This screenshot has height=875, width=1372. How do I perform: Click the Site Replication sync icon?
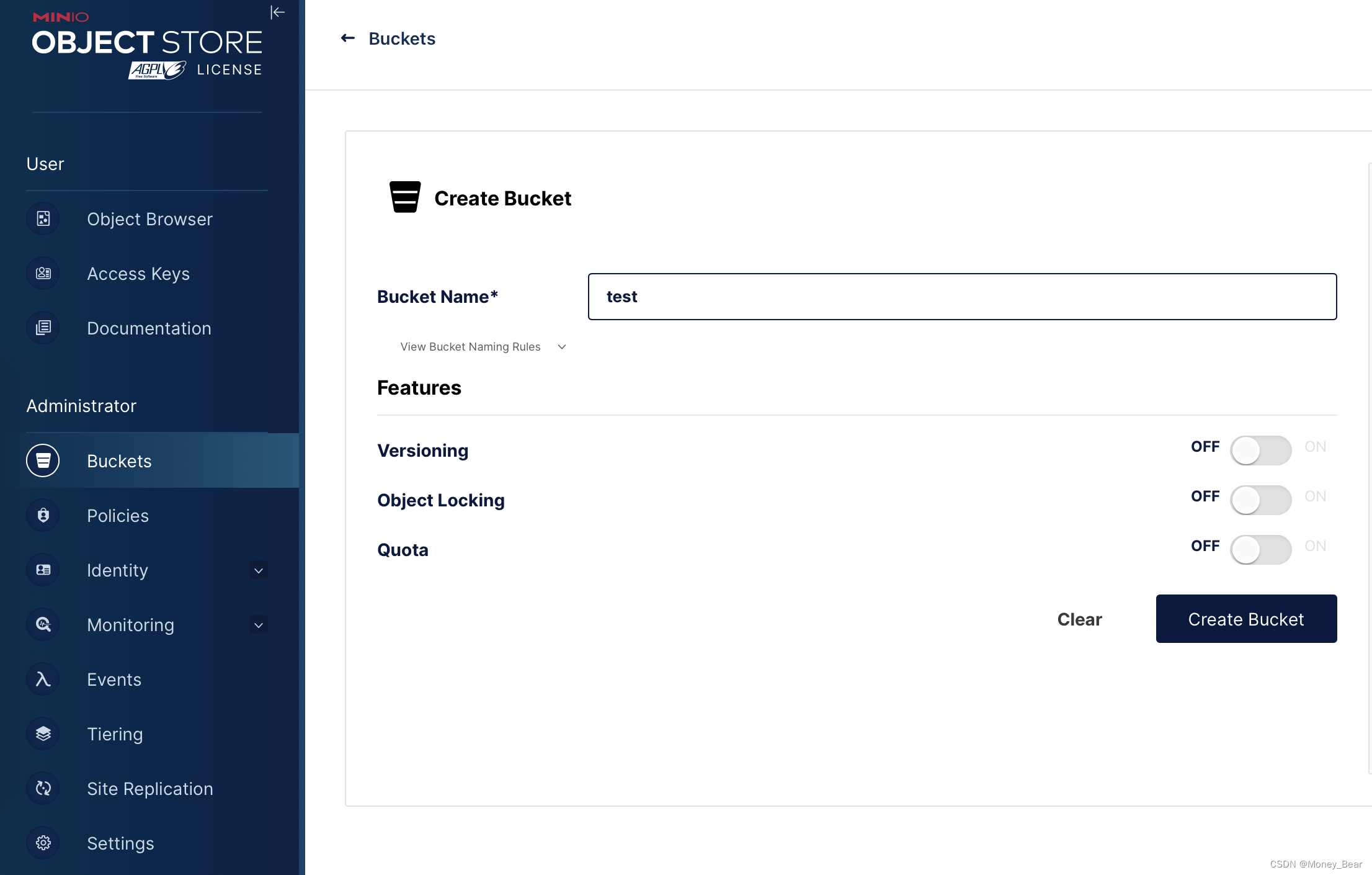[x=43, y=789]
